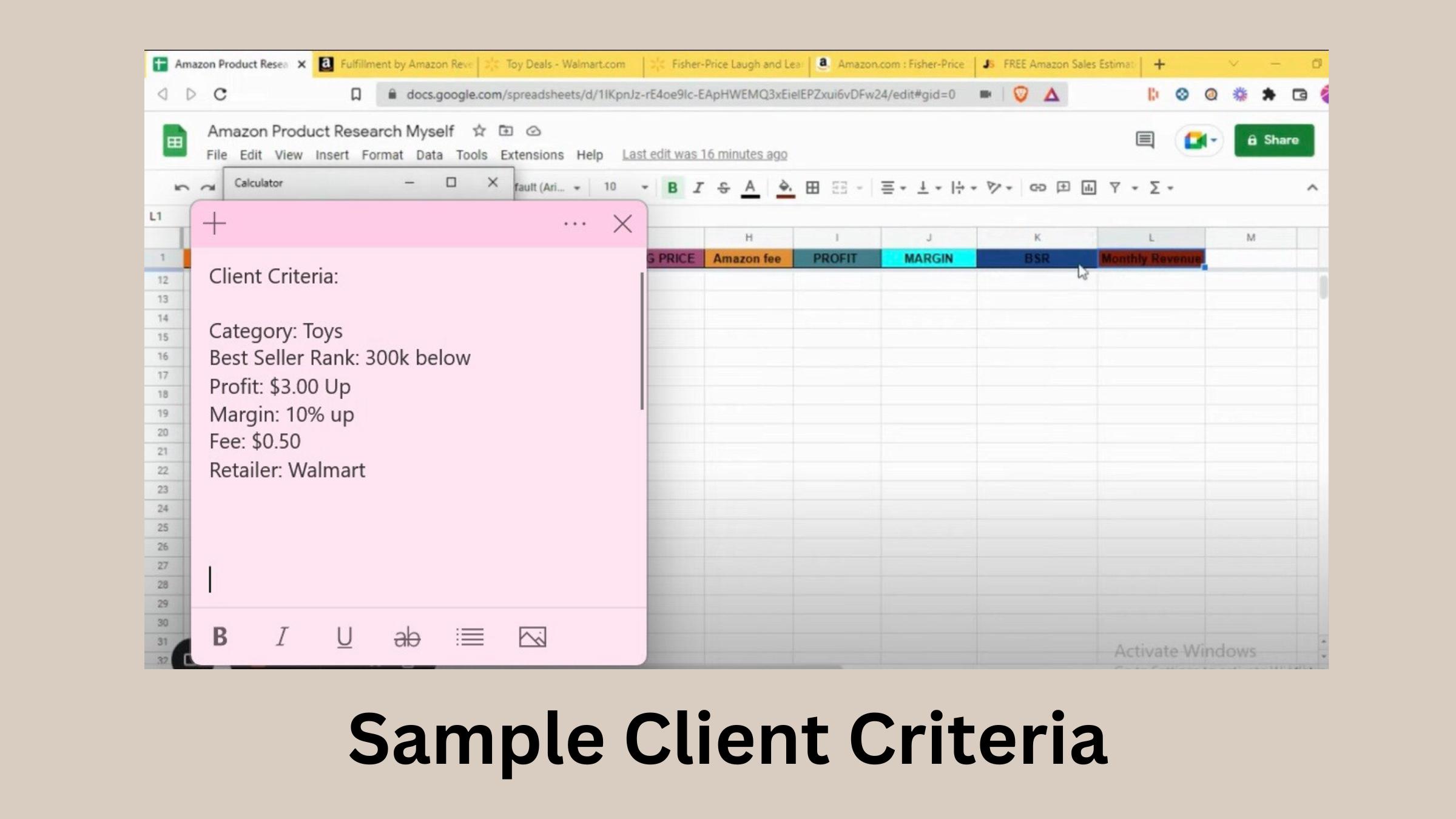Viewport: 1456px width, 819px height.
Task: Open the fill color picker
Action: [785, 188]
